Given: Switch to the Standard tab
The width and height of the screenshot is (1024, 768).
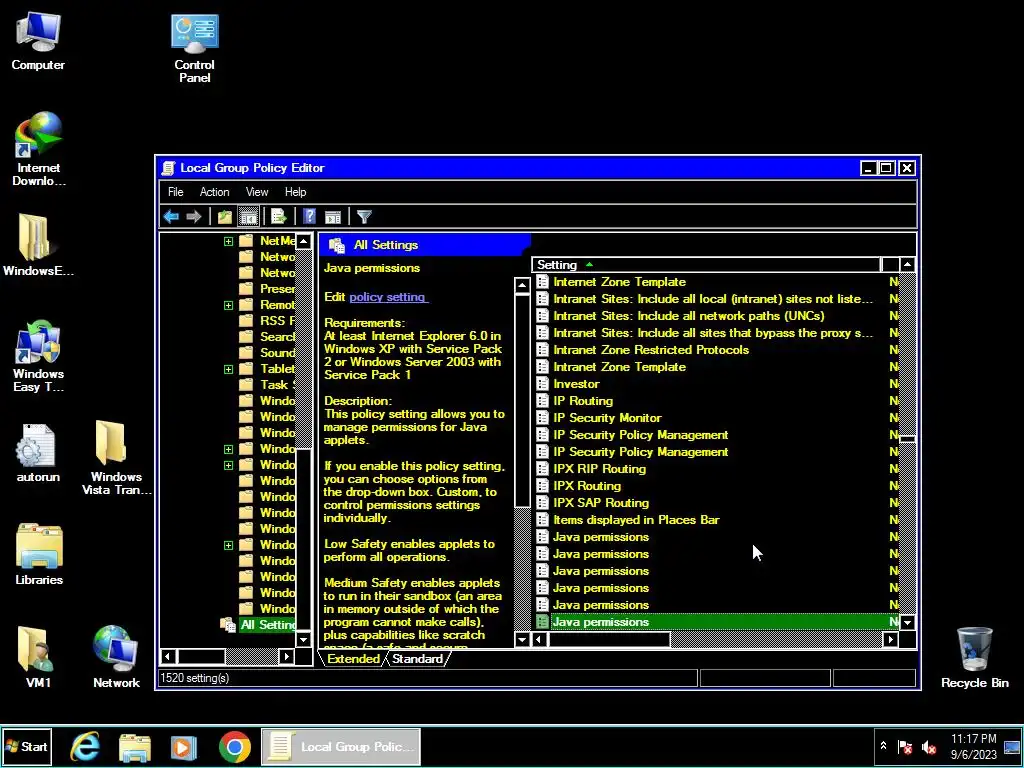Looking at the screenshot, I should pyautogui.click(x=417, y=659).
